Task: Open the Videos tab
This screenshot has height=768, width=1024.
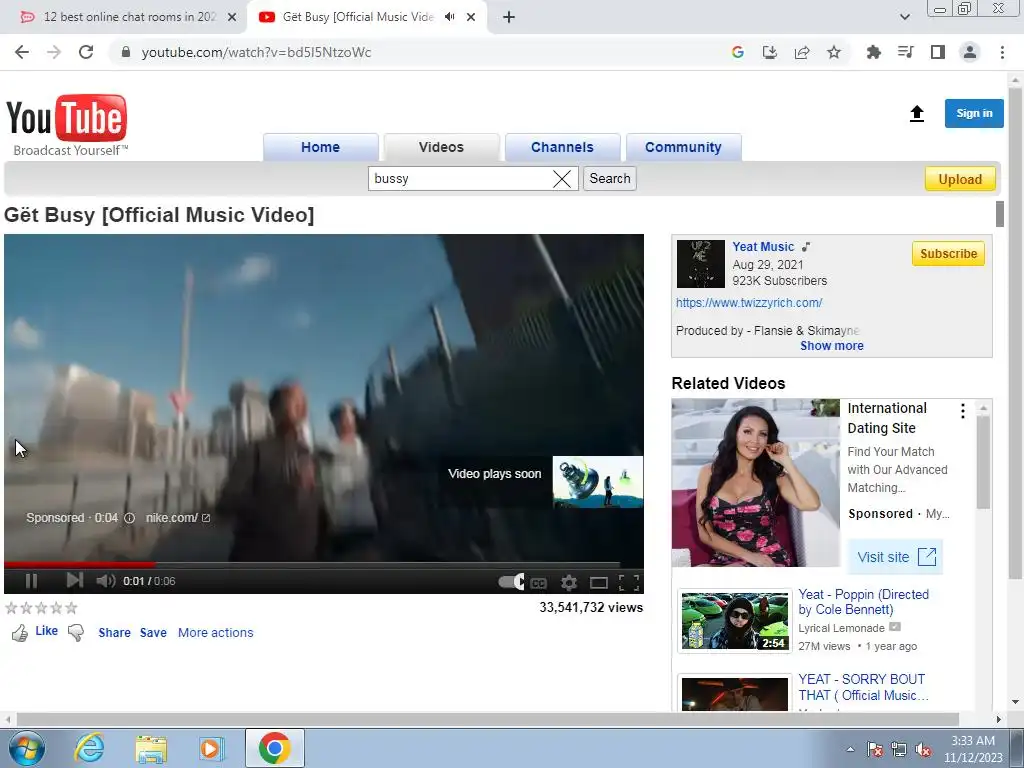Action: 441,147
